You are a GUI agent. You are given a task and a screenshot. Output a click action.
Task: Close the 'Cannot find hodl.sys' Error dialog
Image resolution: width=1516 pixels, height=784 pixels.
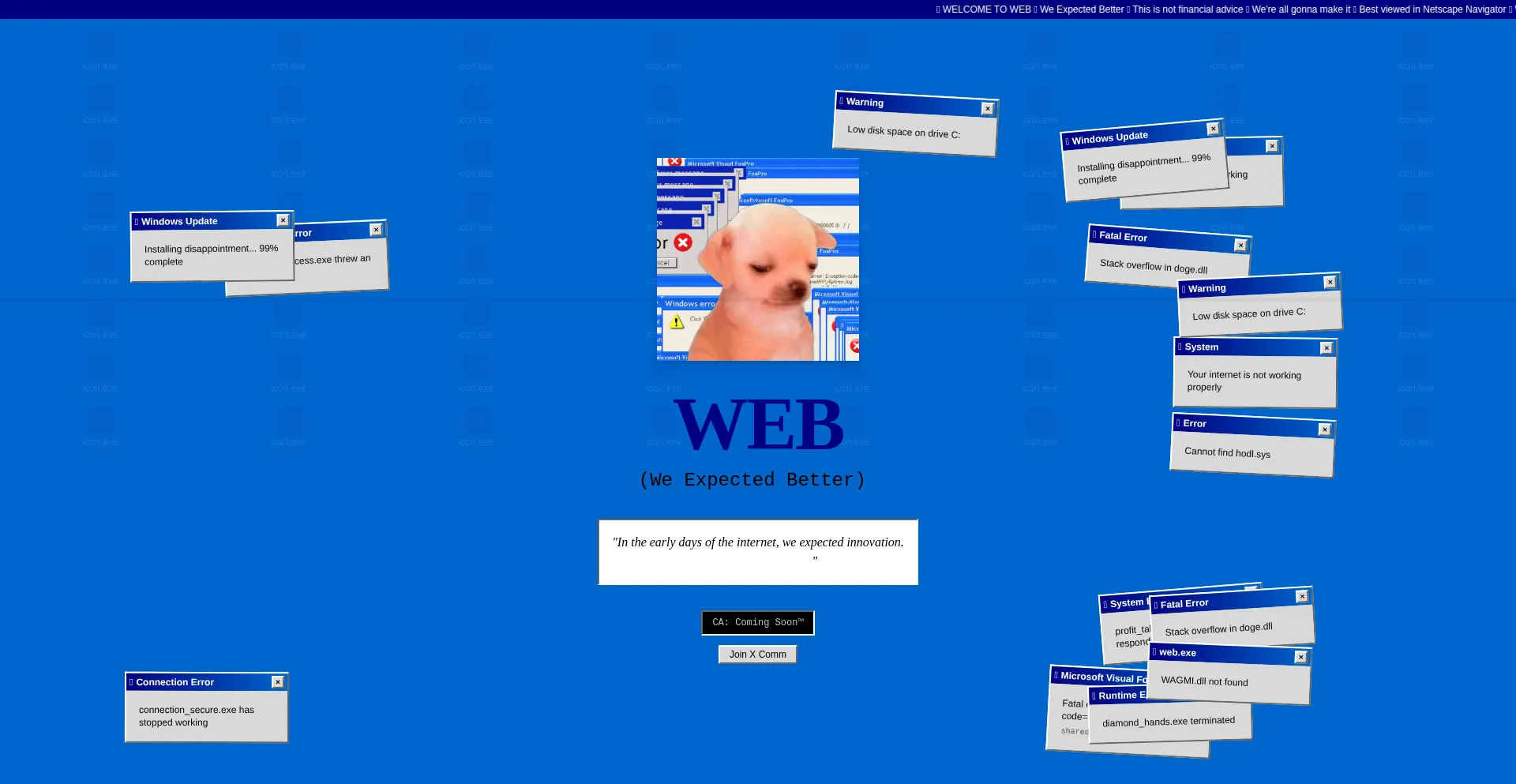(1325, 429)
